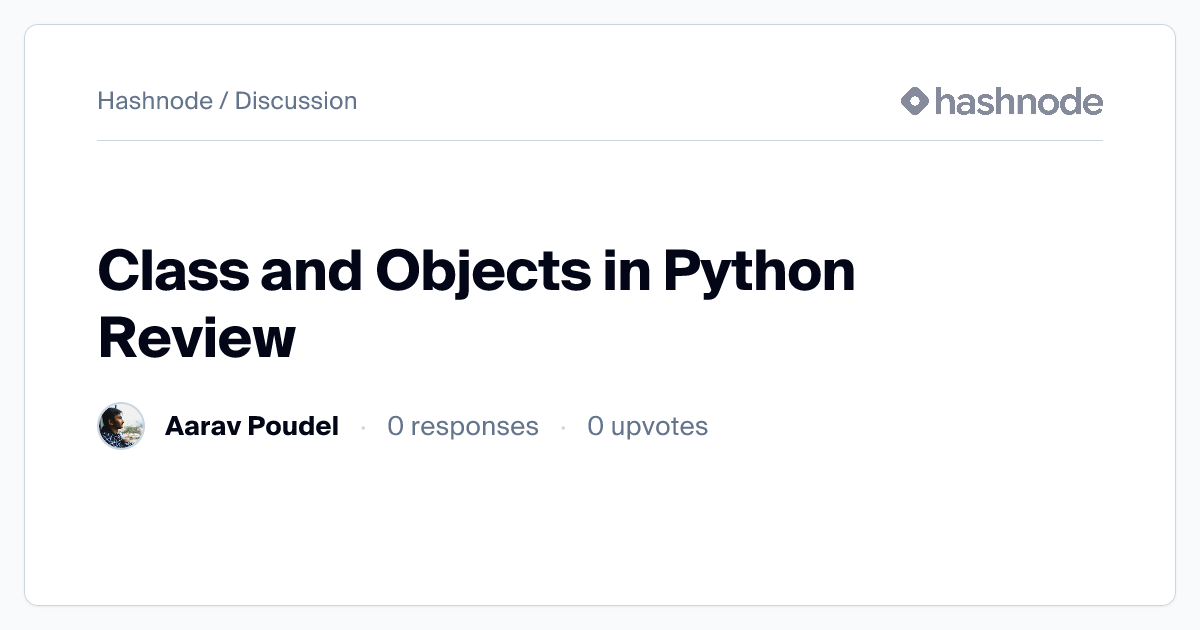Click the word Review in the title
The width and height of the screenshot is (1200, 630).
(196, 337)
